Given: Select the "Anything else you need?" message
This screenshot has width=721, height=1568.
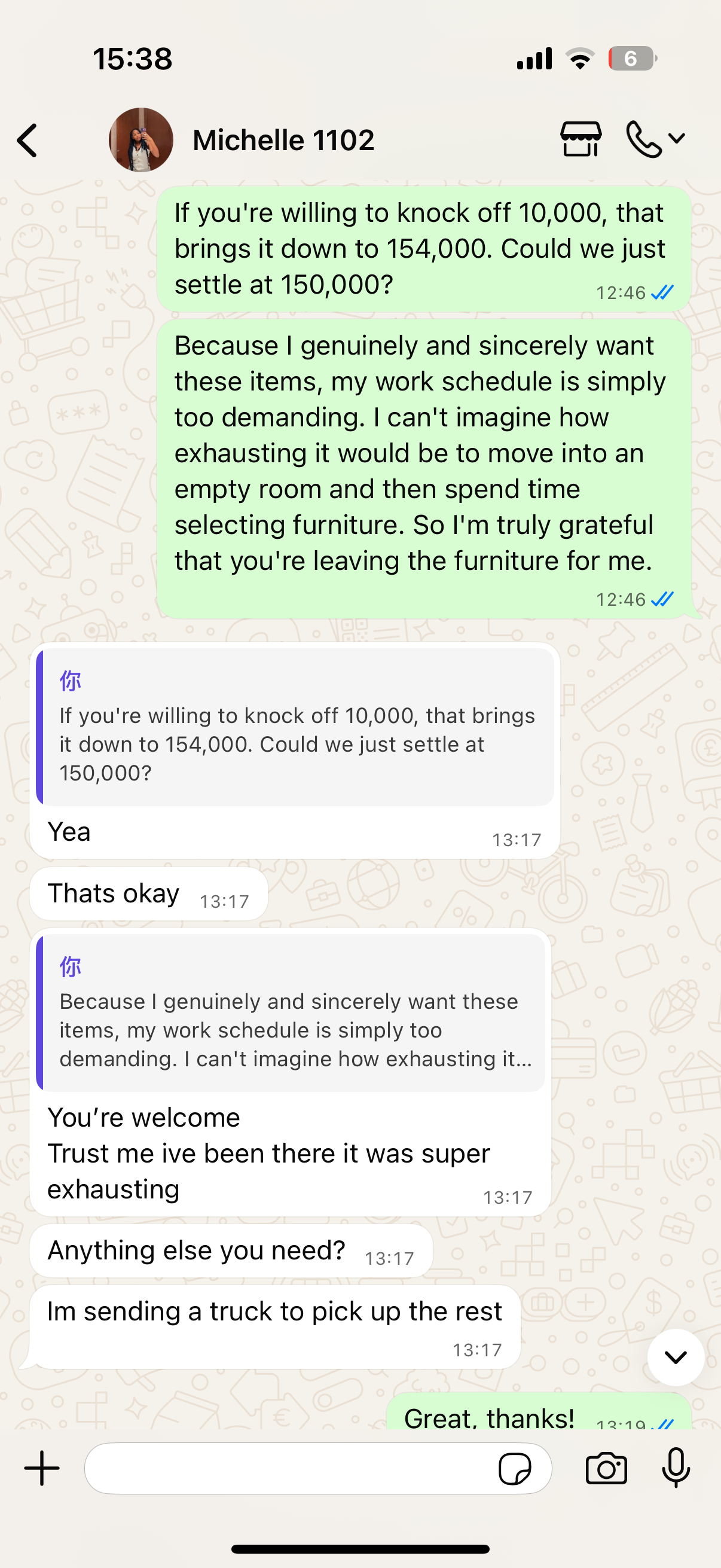Looking at the screenshot, I should (x=231, y=1250).
